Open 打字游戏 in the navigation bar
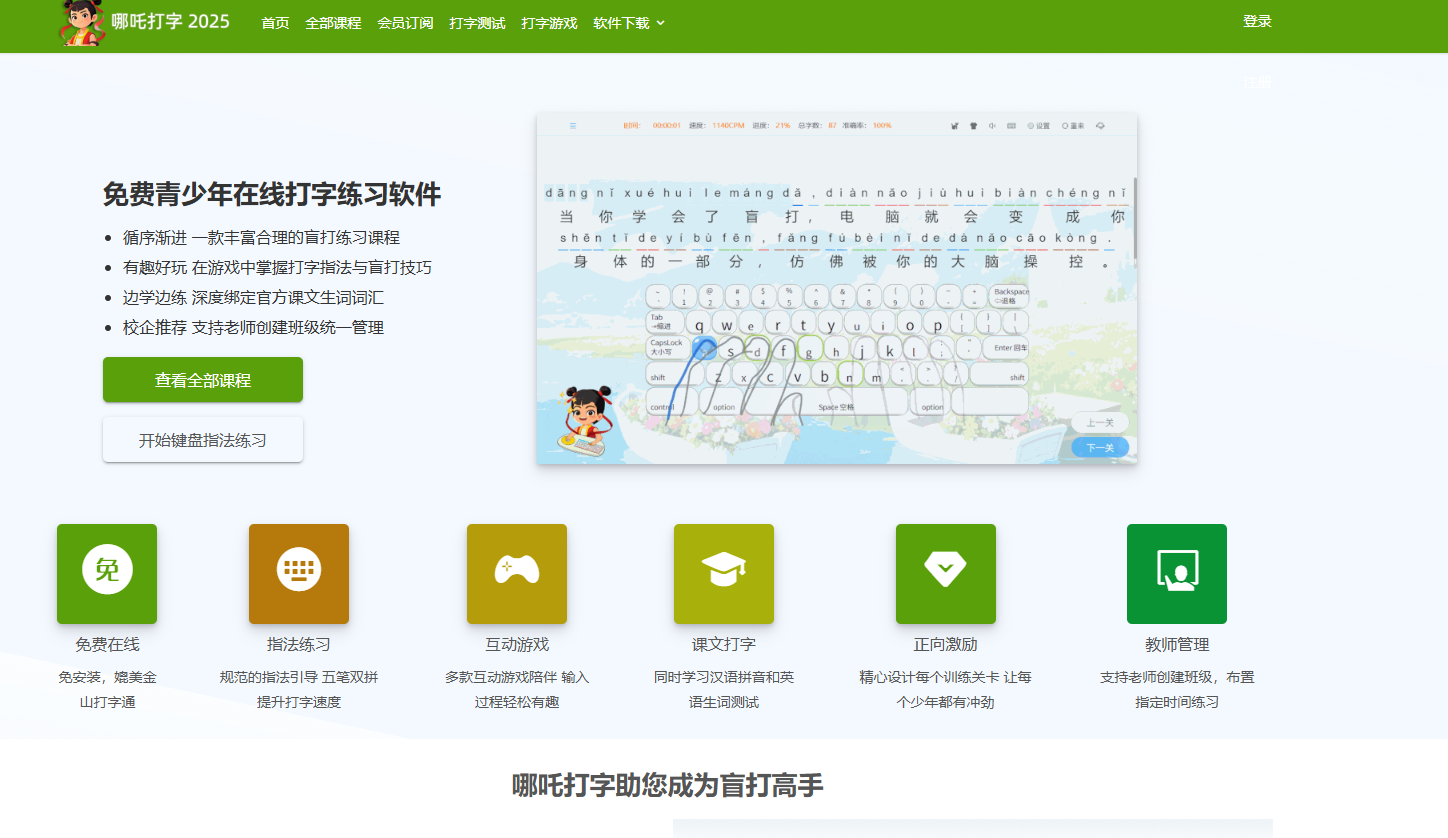This screenshot has height=838, width=1448. [x=549, y=23]
